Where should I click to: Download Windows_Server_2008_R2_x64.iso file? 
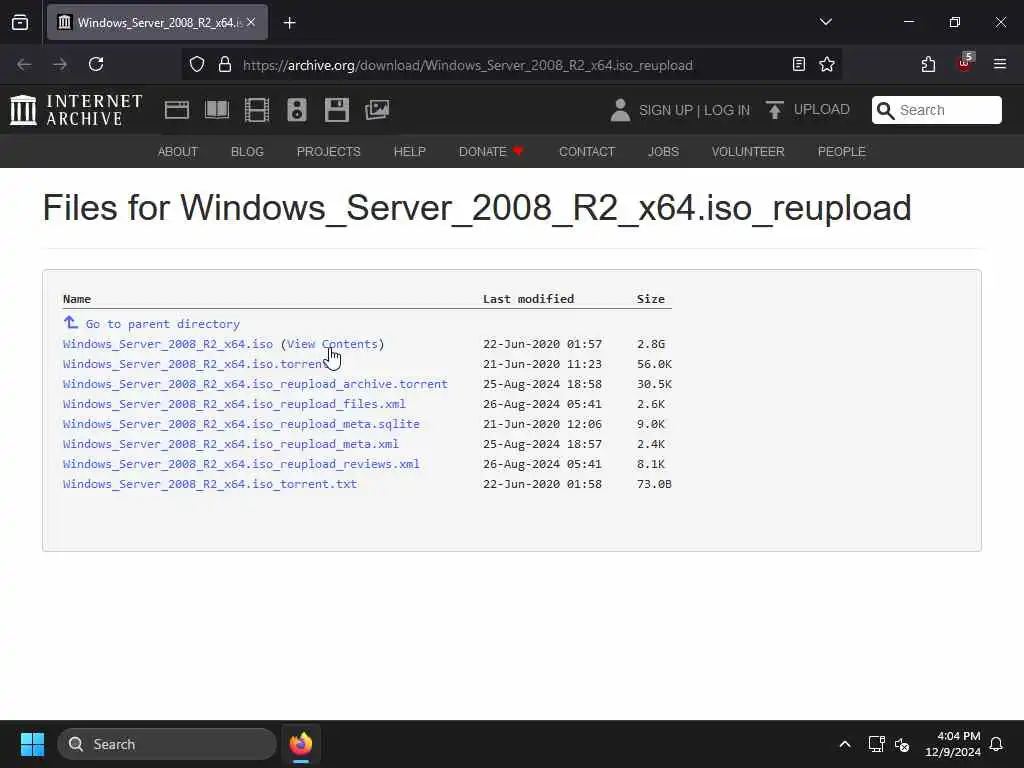pyautogui.click(x=168, y=344)
